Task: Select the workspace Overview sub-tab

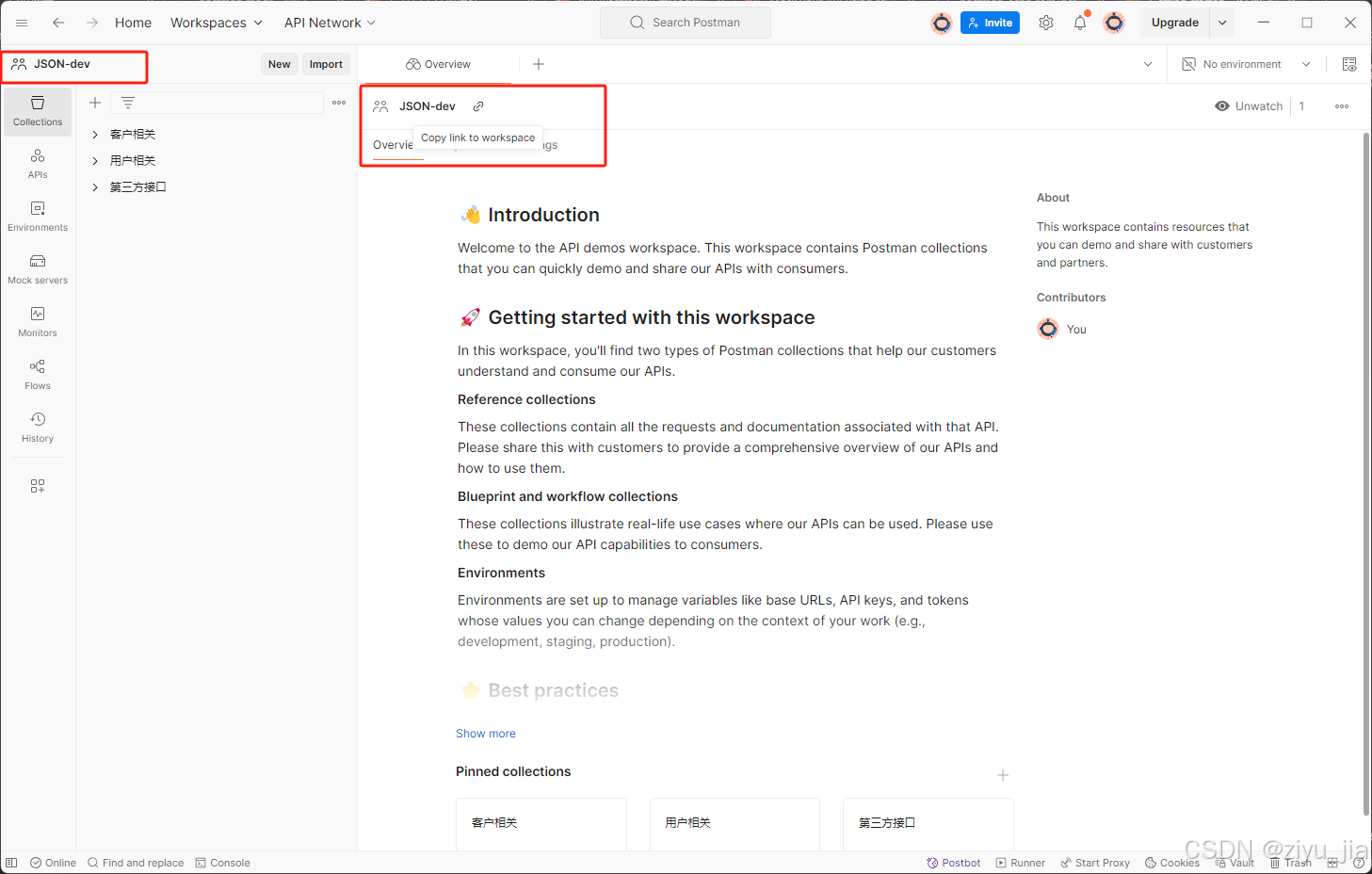Action: [x=393, y=145]
